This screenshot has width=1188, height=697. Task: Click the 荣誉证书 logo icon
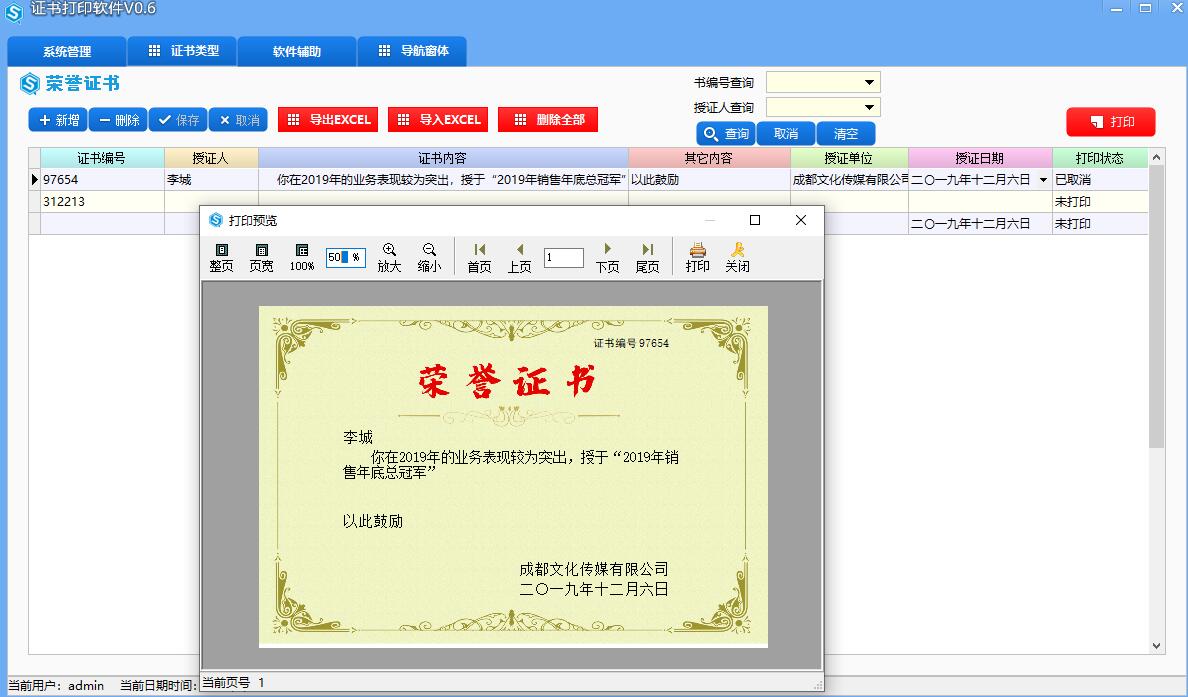tap(30, 83)
